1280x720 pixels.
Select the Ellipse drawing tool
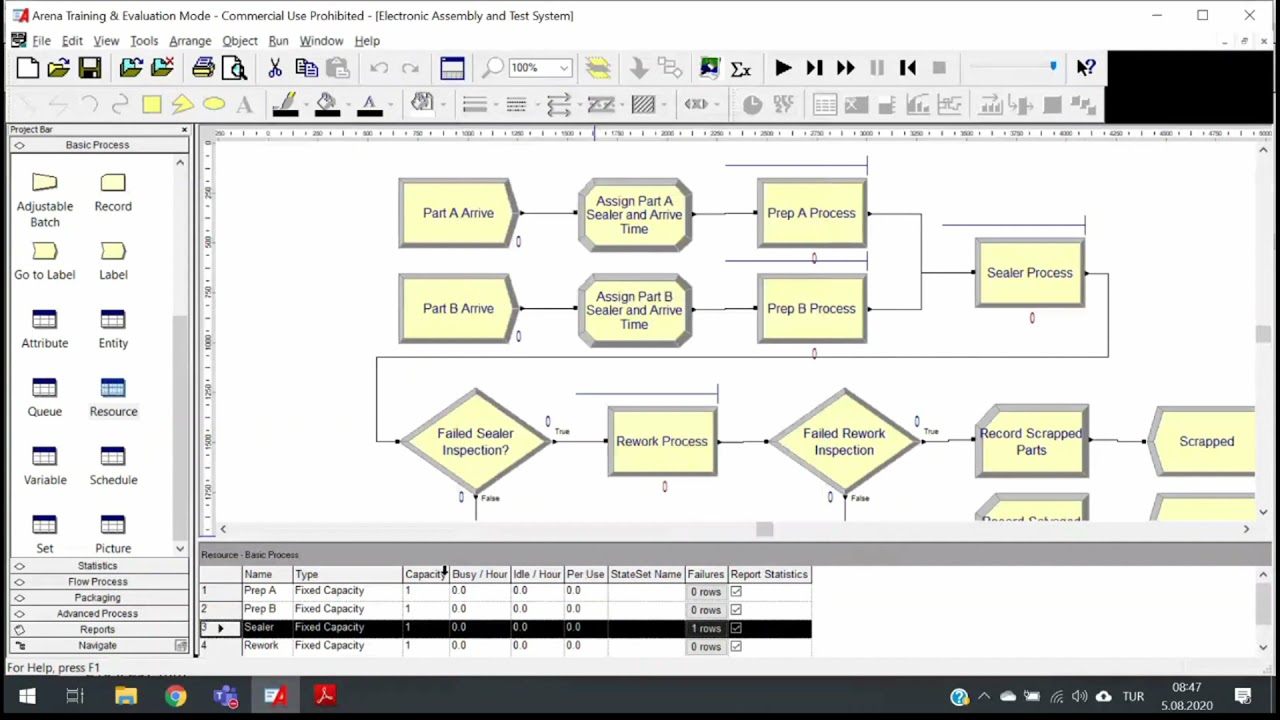213,104
